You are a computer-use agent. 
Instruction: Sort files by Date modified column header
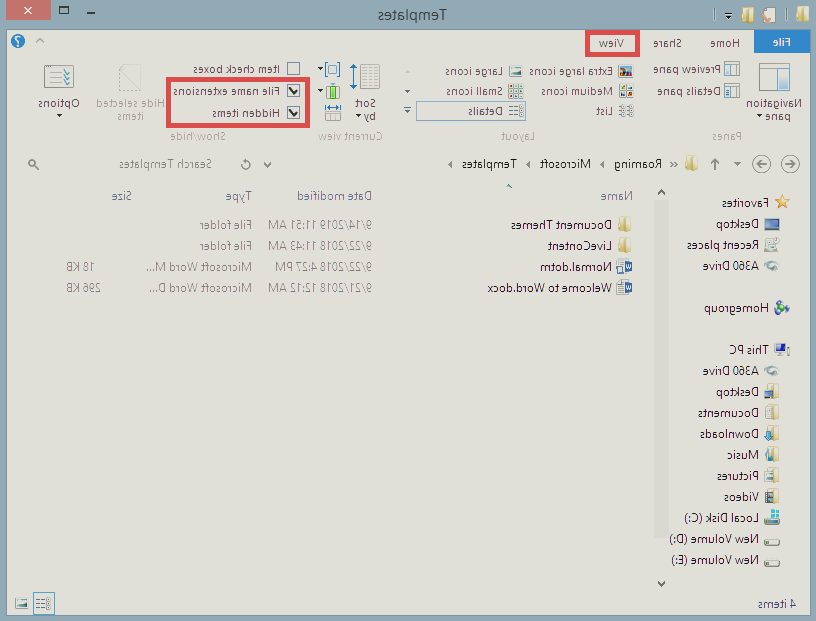(x=334, y=196)
